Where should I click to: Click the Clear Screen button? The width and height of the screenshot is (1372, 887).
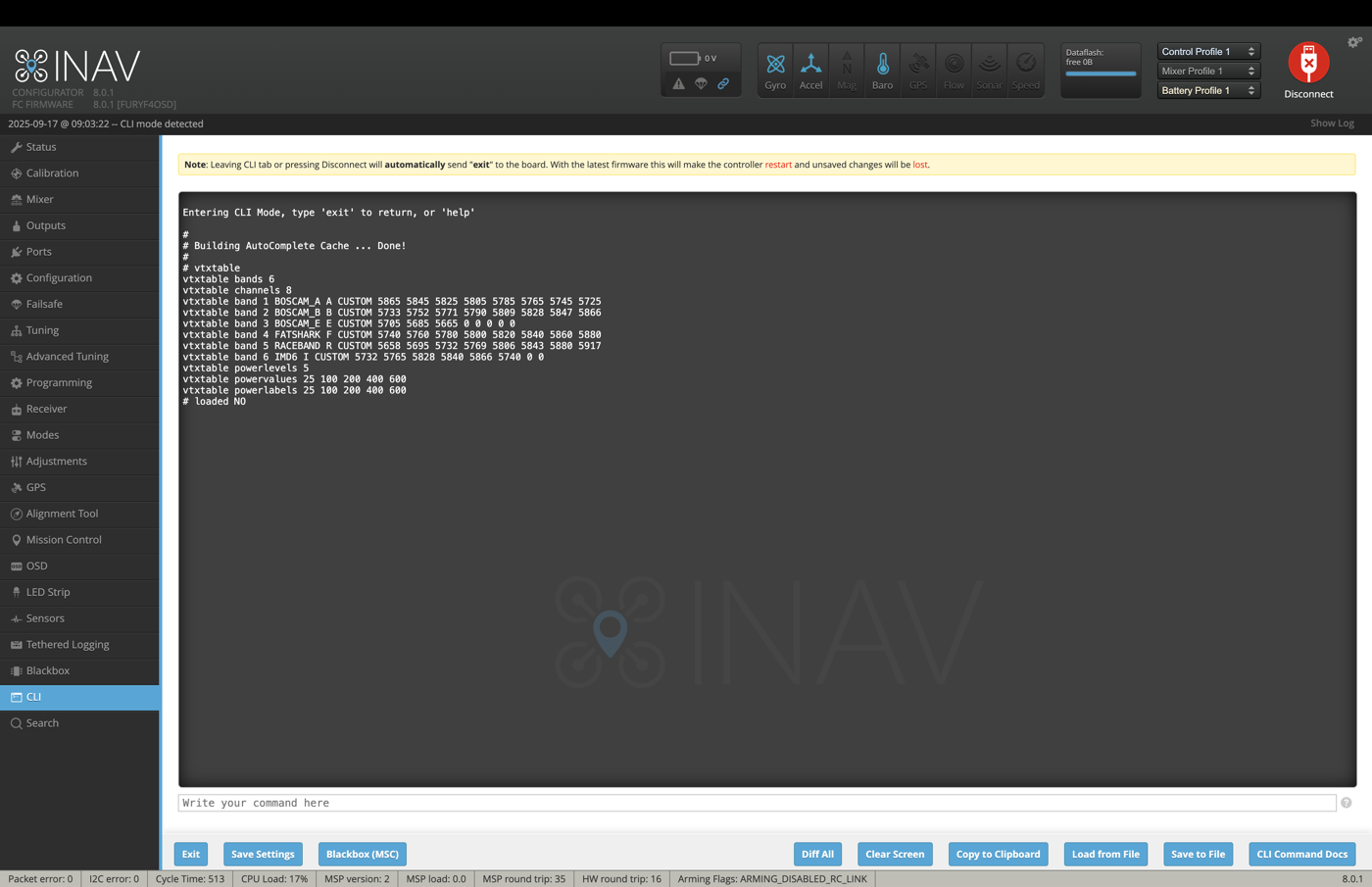point(895,854)
